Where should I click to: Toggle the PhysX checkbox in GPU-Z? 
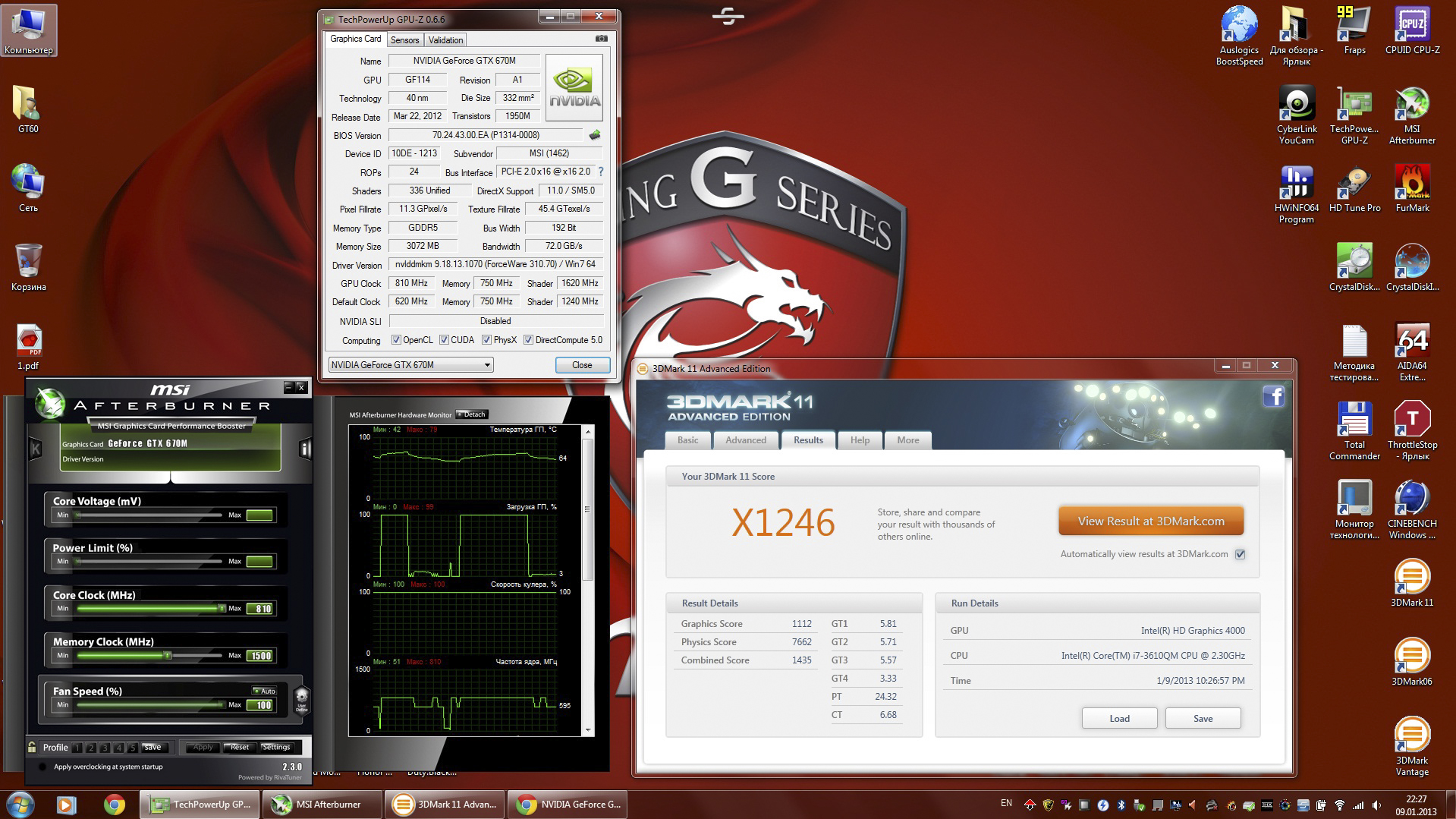[x=487, y=340]
